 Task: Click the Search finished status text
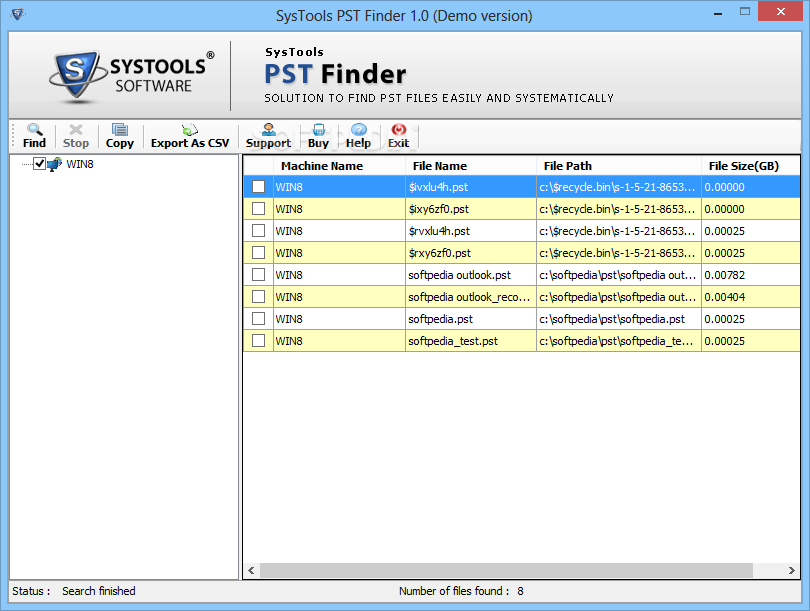click(99, 591)
